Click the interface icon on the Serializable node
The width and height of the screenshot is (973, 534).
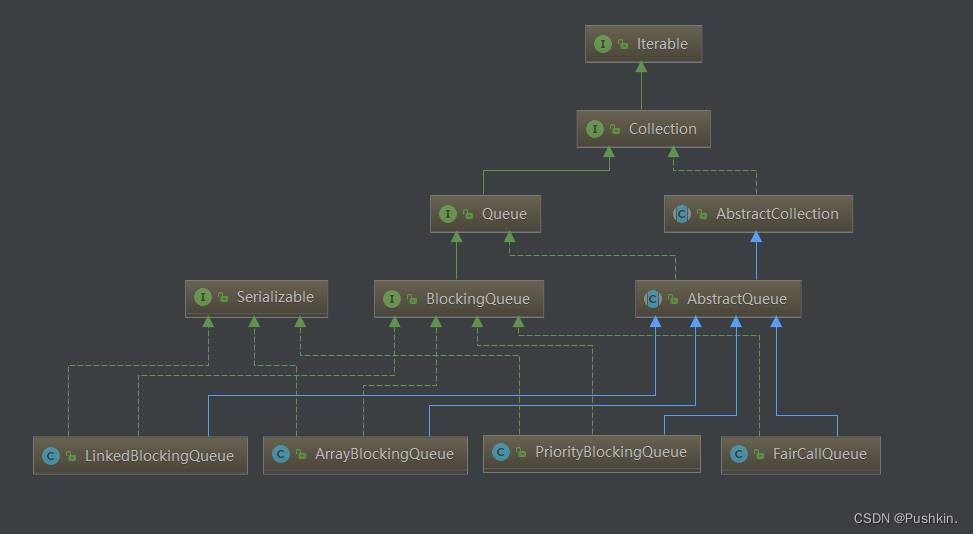[x=203, y=297]
